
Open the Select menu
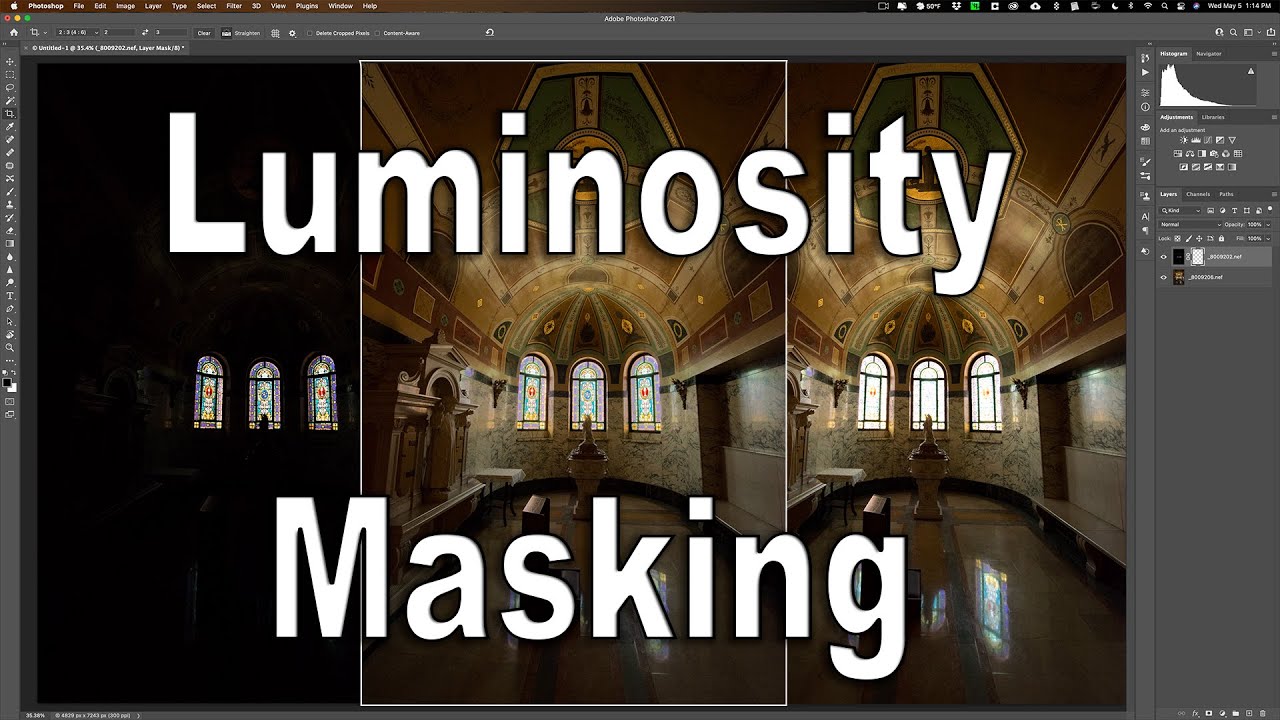206,6
